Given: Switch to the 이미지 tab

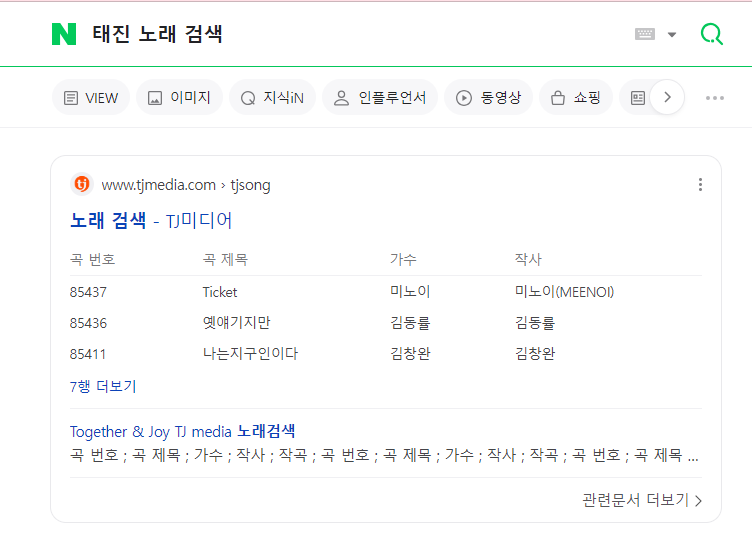Looking at the screenshot, I should (x=179, y=98).
